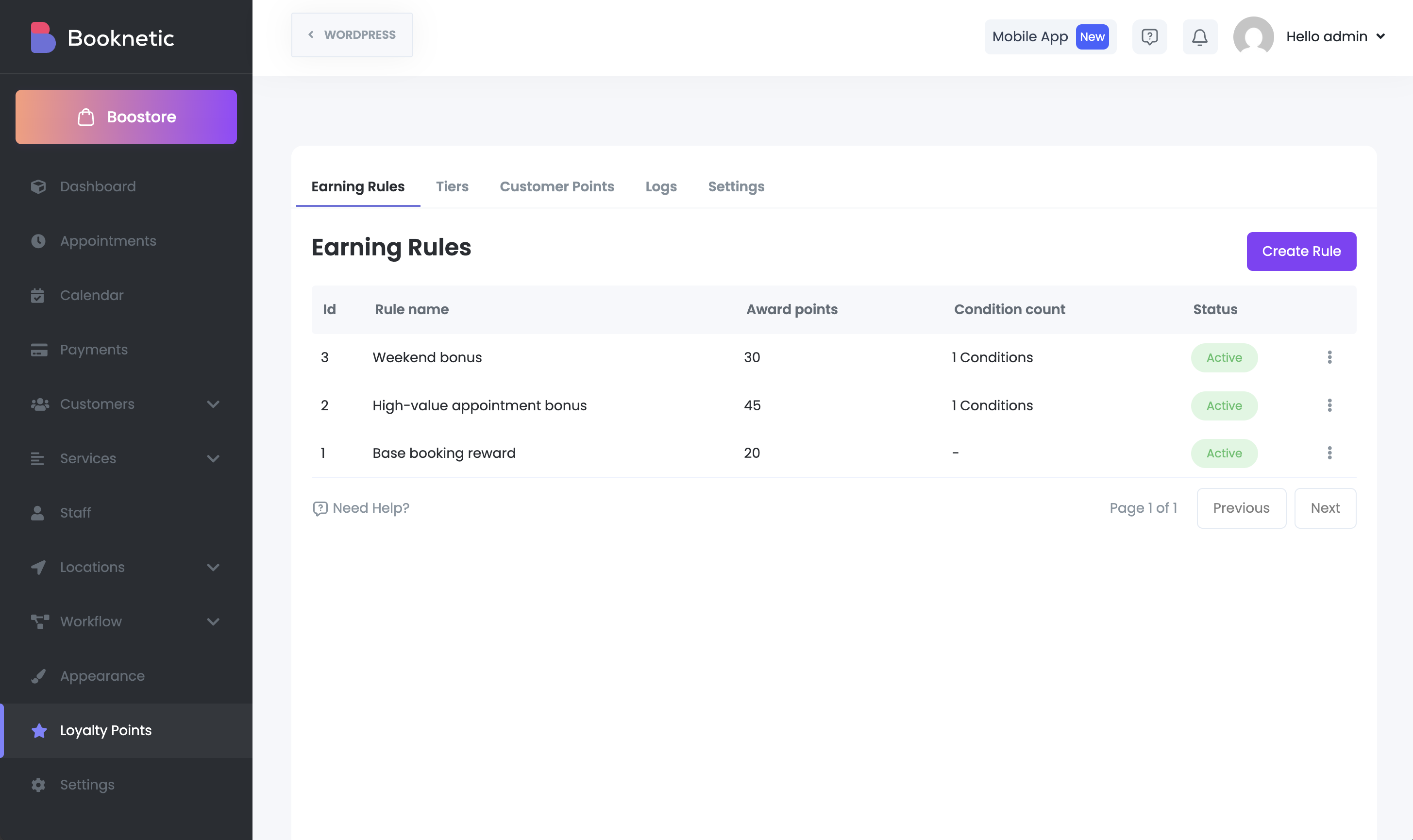Switch to the Tiers tab
This screenshot has height=840, width=1413.
pos(452,187)
